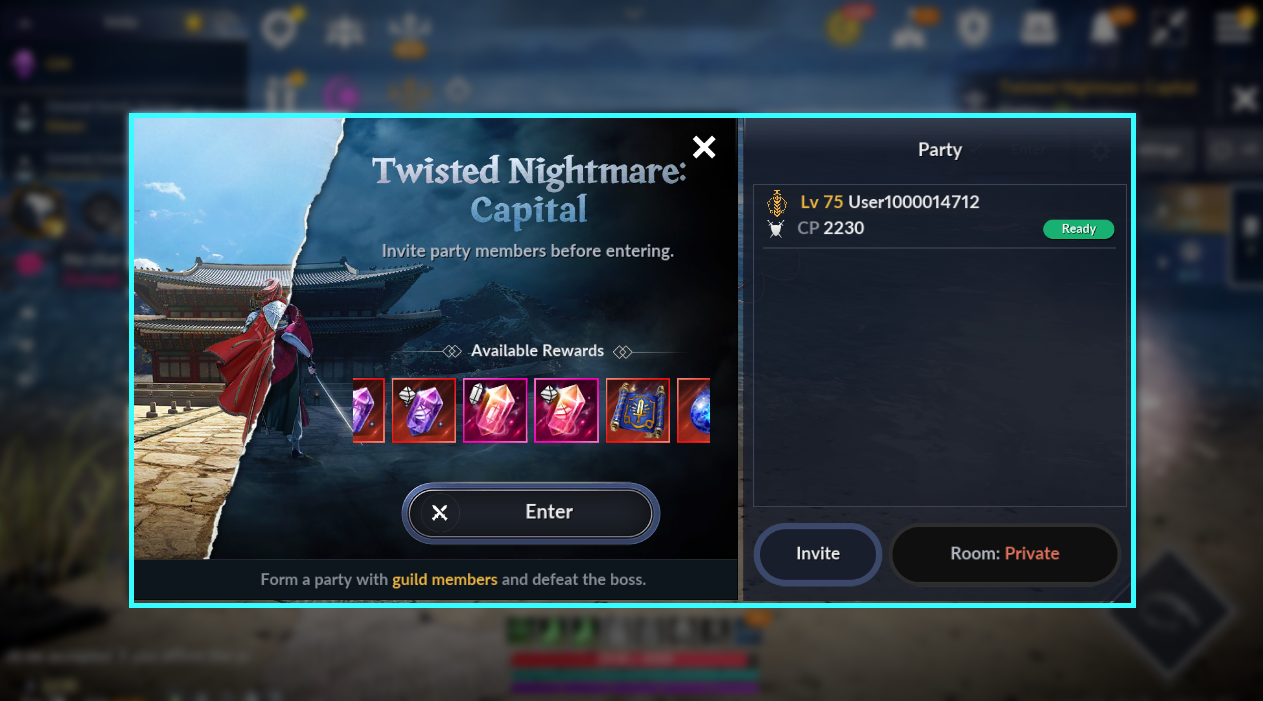Click the combat power icon beside CP 2230

(776, 229)
